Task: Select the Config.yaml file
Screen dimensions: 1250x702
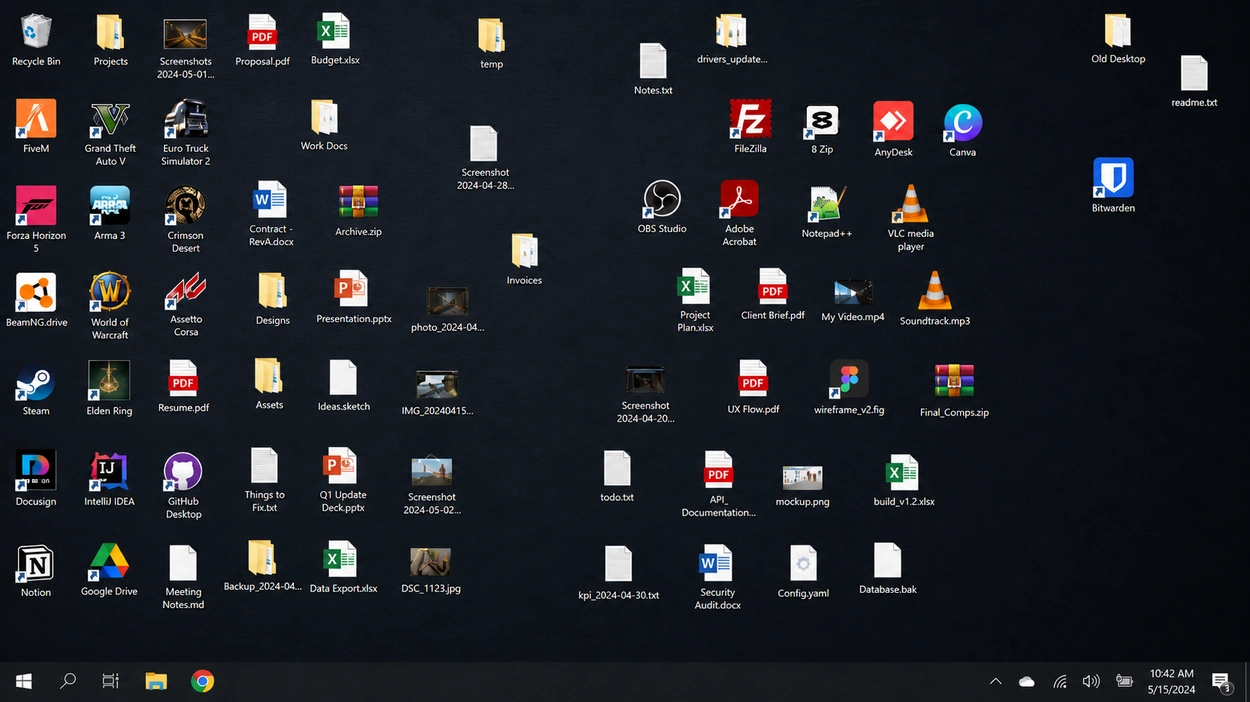Action: [803, 565]
